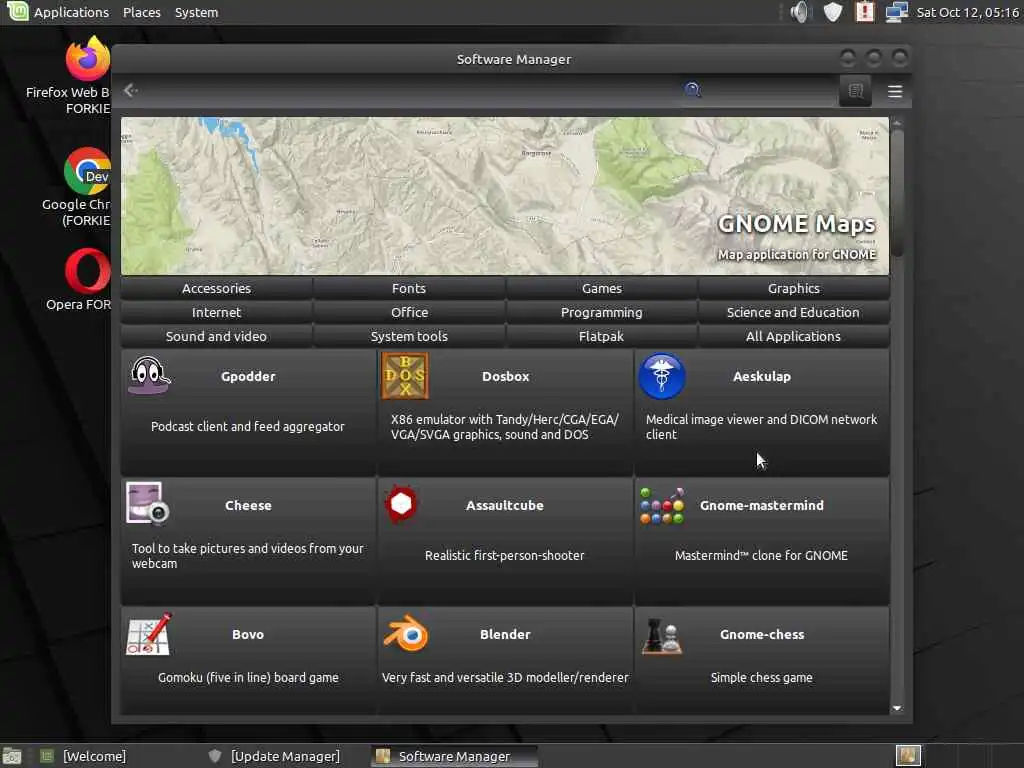
Task: Click the search magnifier icon
Action: tap(693, 89)
